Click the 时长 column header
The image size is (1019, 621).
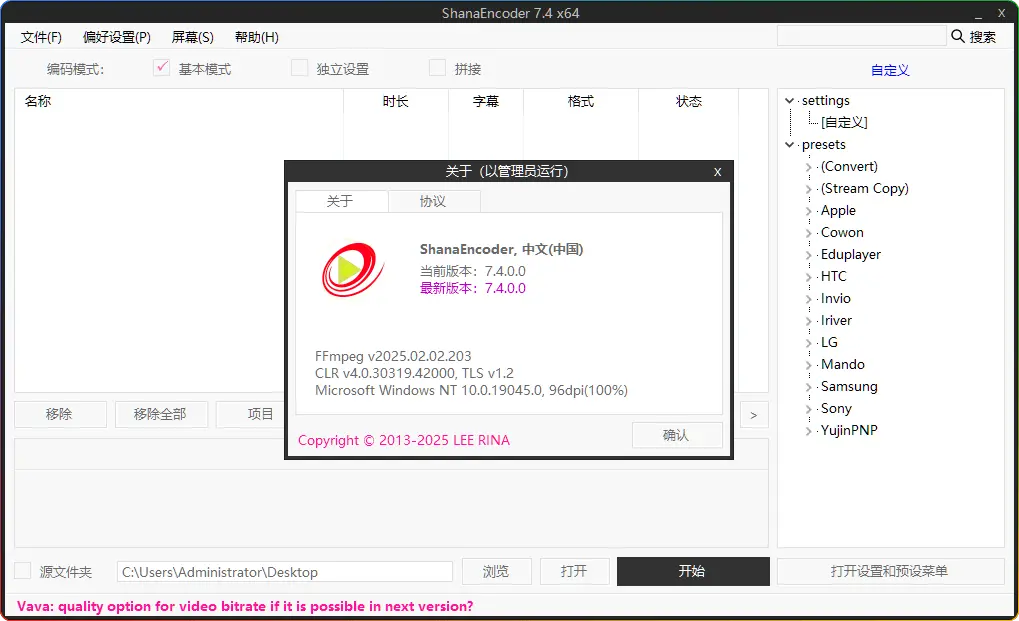pyautogui.click(x=396, y=101)
